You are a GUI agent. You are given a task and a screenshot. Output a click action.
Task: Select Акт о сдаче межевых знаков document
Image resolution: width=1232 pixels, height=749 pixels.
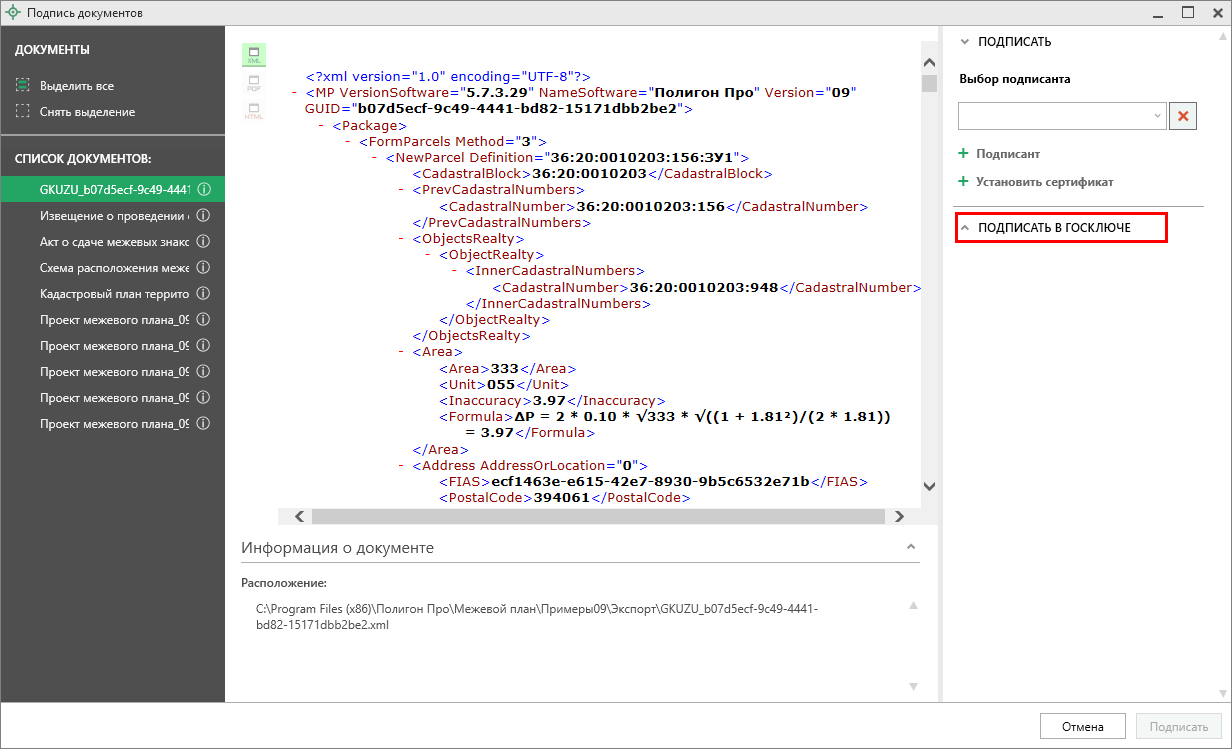(113, 241)
